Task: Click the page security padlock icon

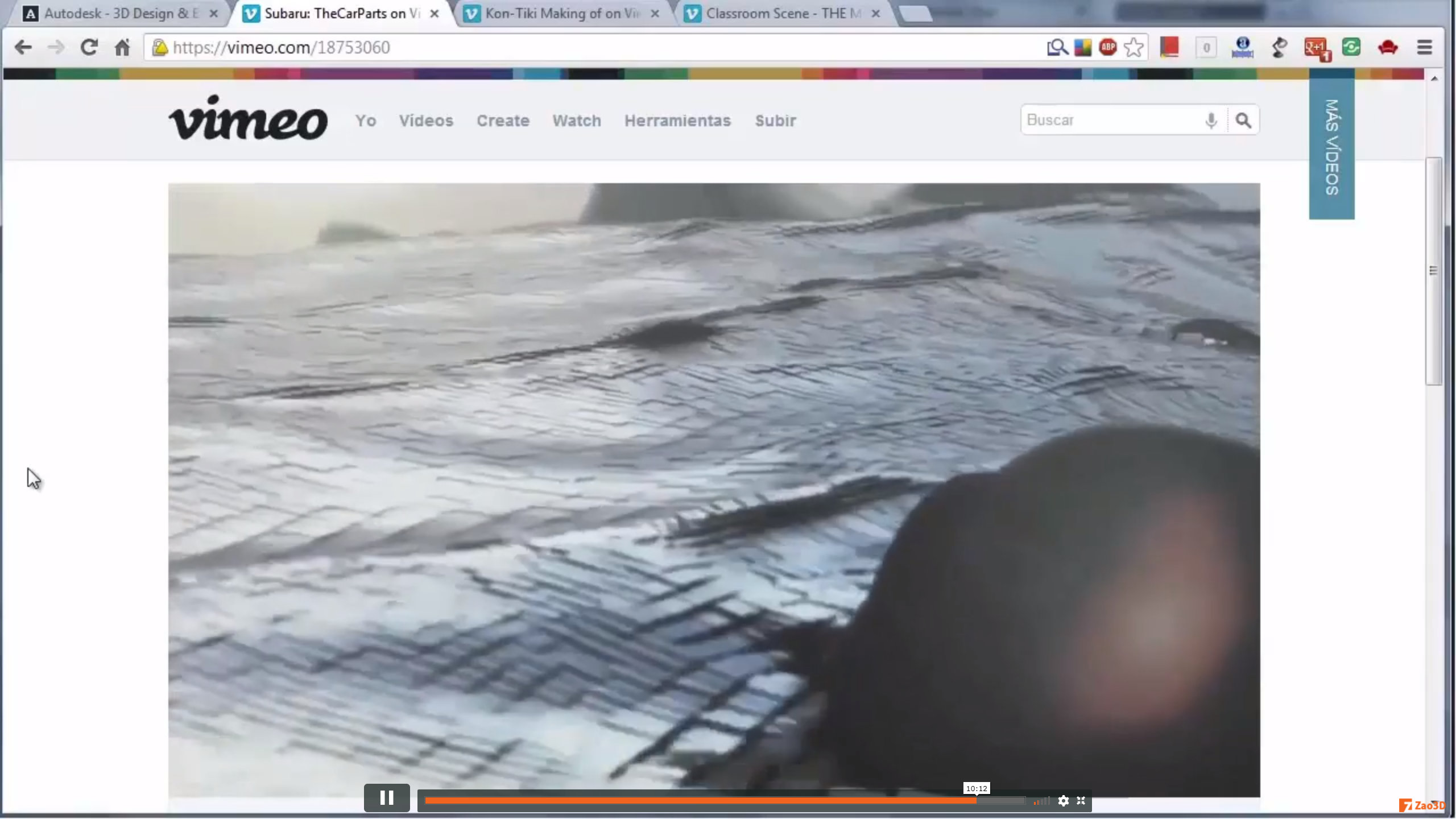Action: pyautogui.click(x=160, y=47)
